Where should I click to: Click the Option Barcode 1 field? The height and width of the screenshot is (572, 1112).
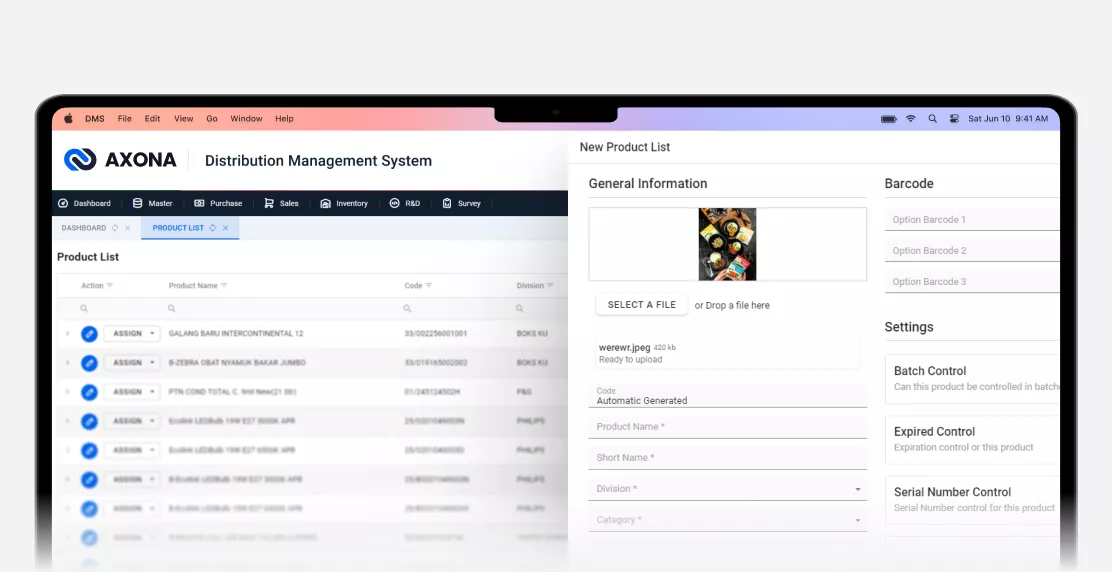[970, 220]
